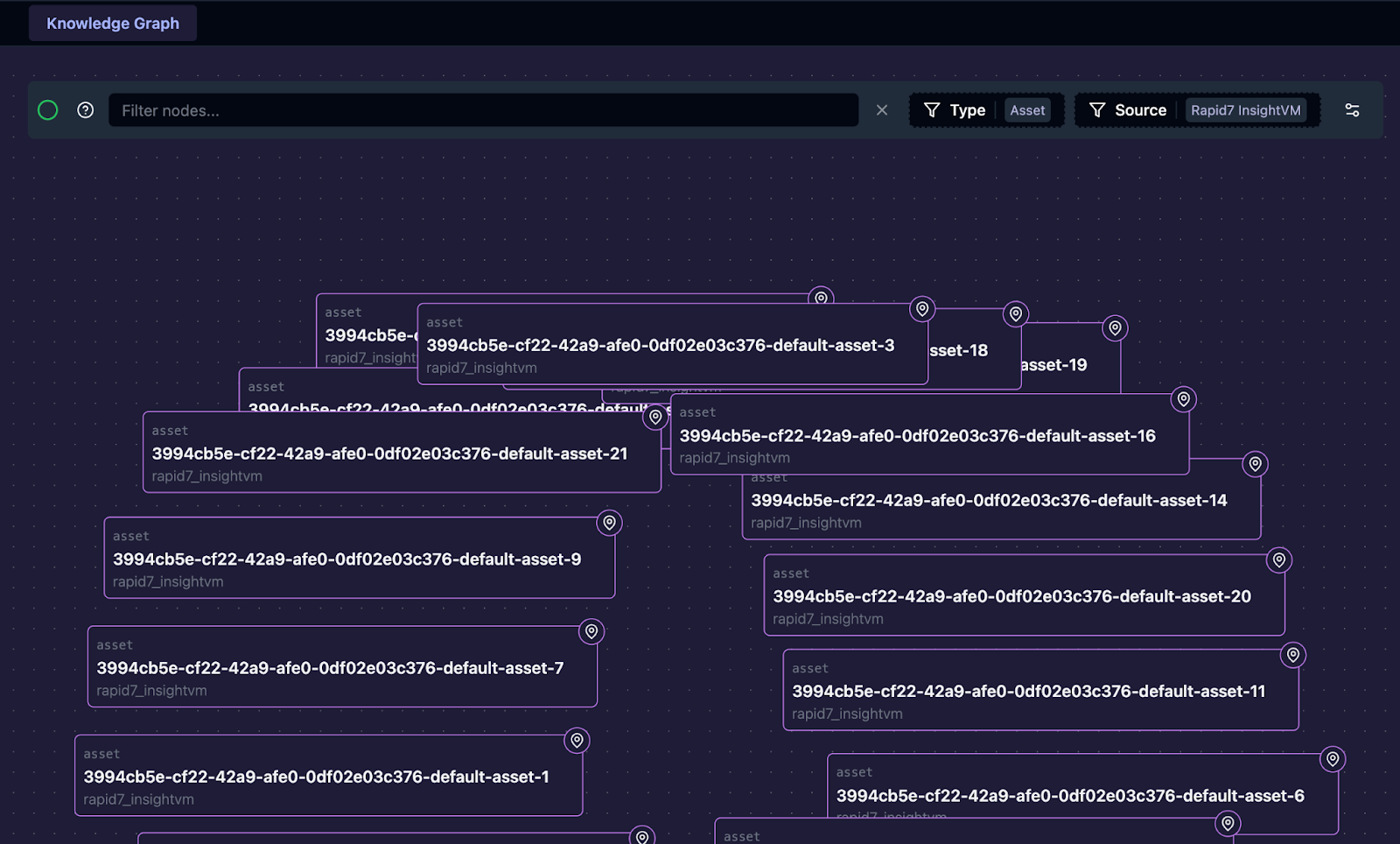Toggle the pin marker on asset-1 node
This screenshot has height=844, width=1400.
(x=576, y=740)
